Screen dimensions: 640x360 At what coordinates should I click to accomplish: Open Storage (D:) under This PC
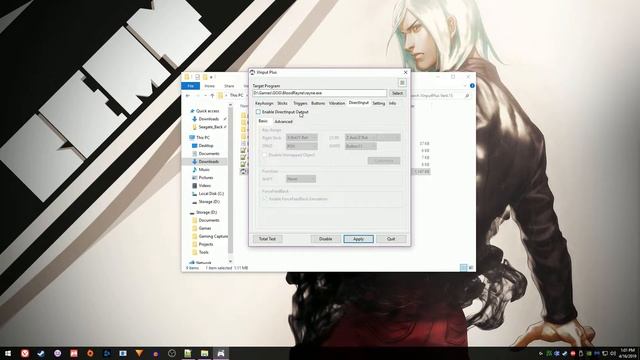coord(209,202)
